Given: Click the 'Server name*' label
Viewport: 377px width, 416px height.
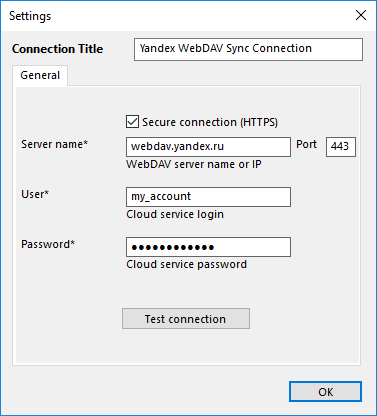Looking at the screenshot, I should 54,144.
